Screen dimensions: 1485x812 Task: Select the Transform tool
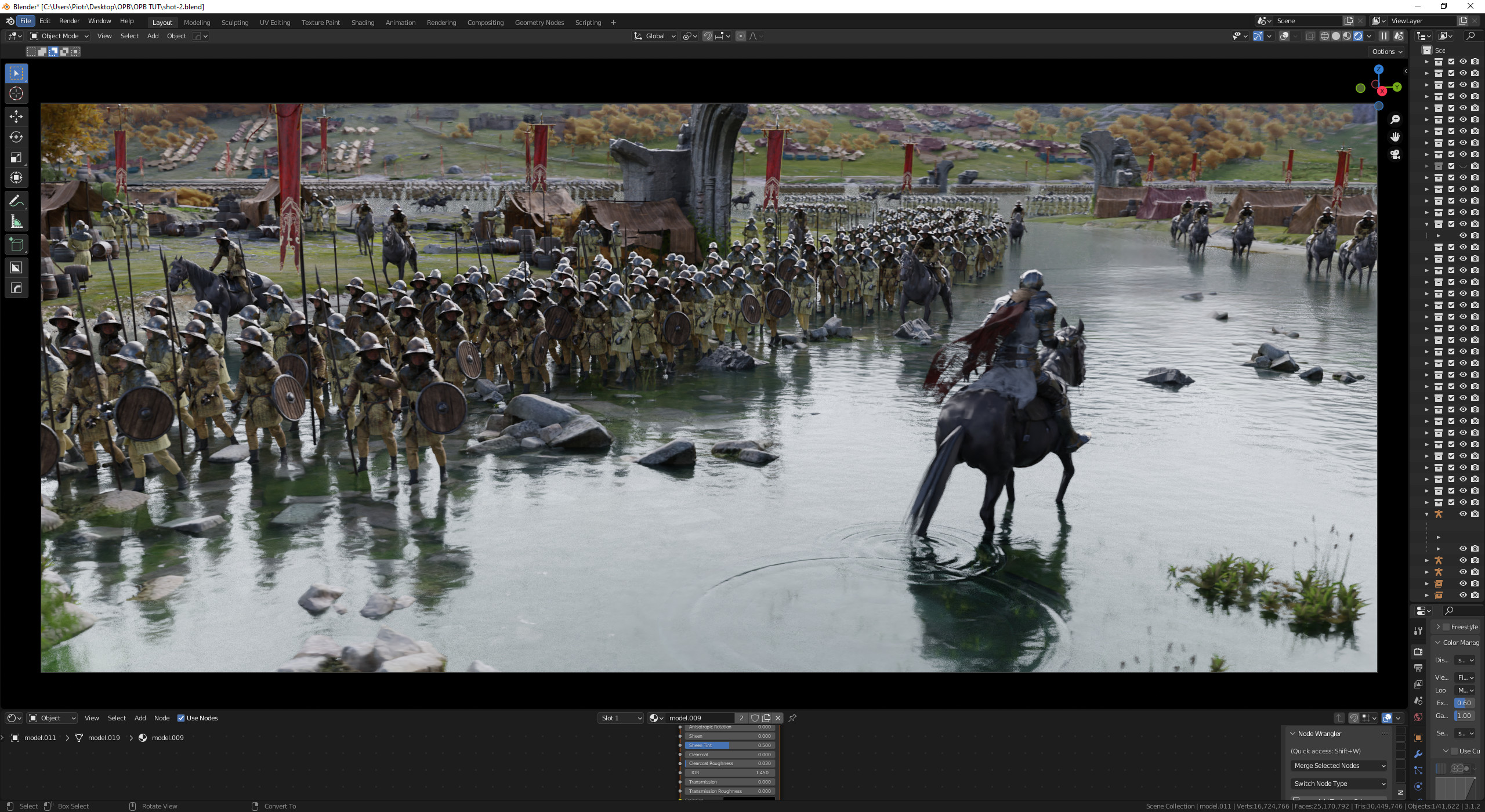point(16,177)
